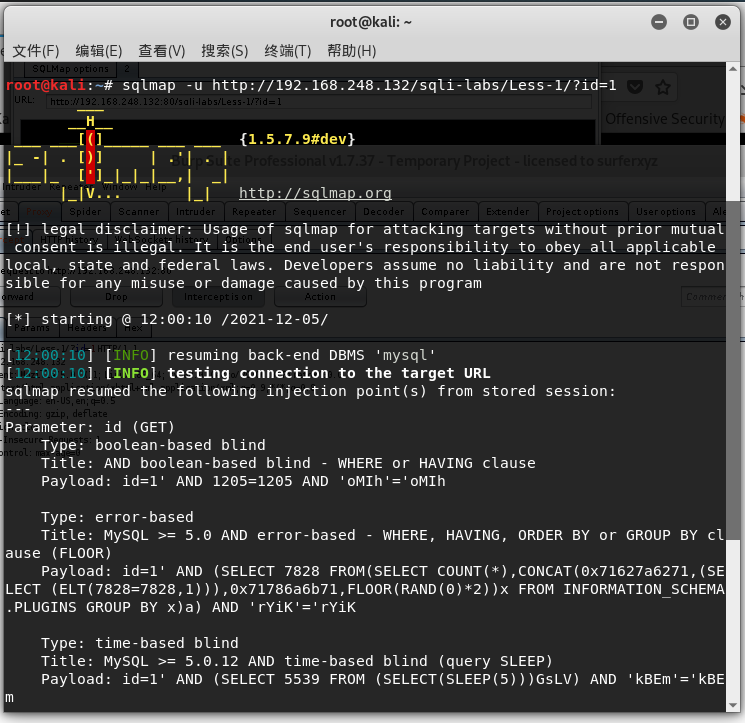Open the http://sqlmap.org link
This screenshot has height=723, width=745.
(315, 193)
